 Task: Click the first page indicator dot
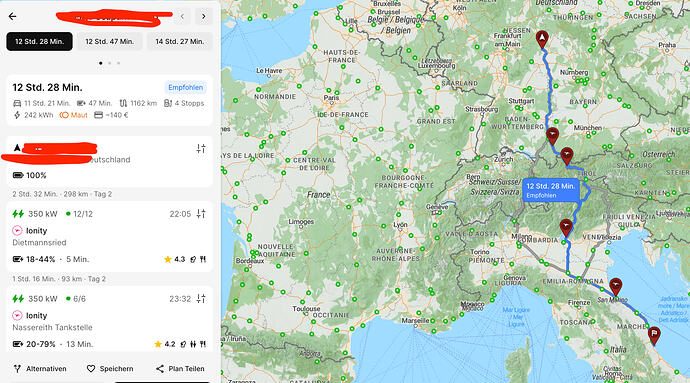pos(101,63)
